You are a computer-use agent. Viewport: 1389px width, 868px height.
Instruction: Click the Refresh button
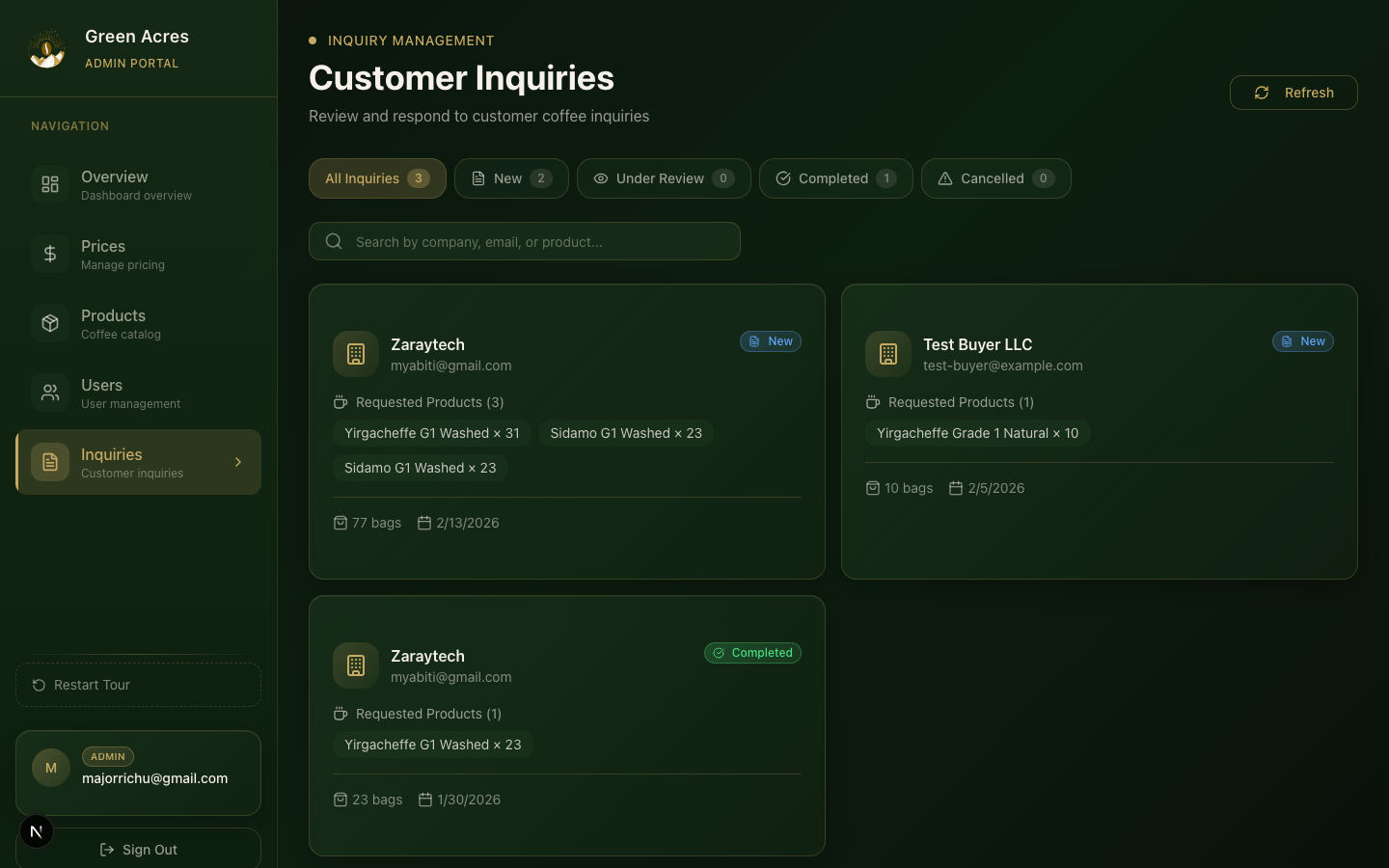pyautogui.click(x=1294, y=93)
